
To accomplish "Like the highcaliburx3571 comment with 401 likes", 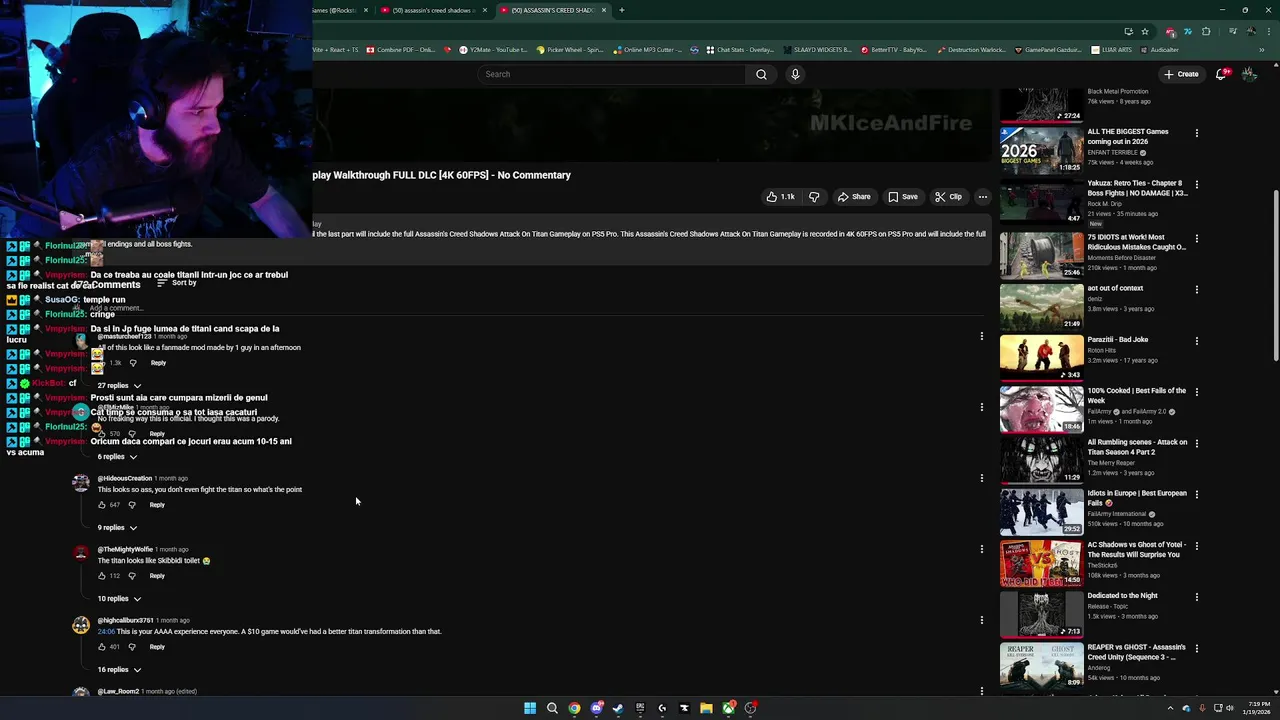I will [x=102, y=647].
